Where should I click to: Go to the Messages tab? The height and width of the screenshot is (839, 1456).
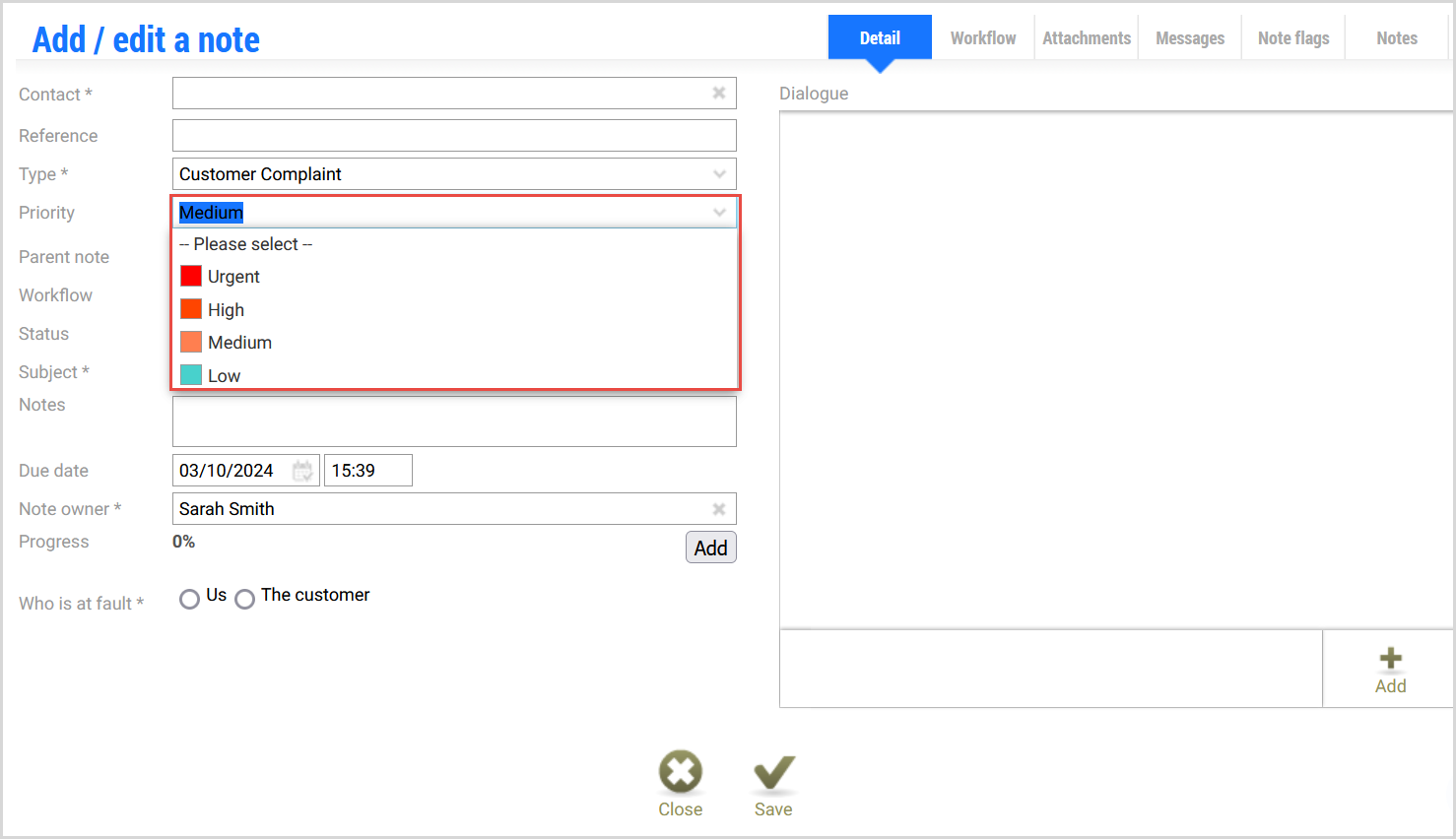[1190, 38]
